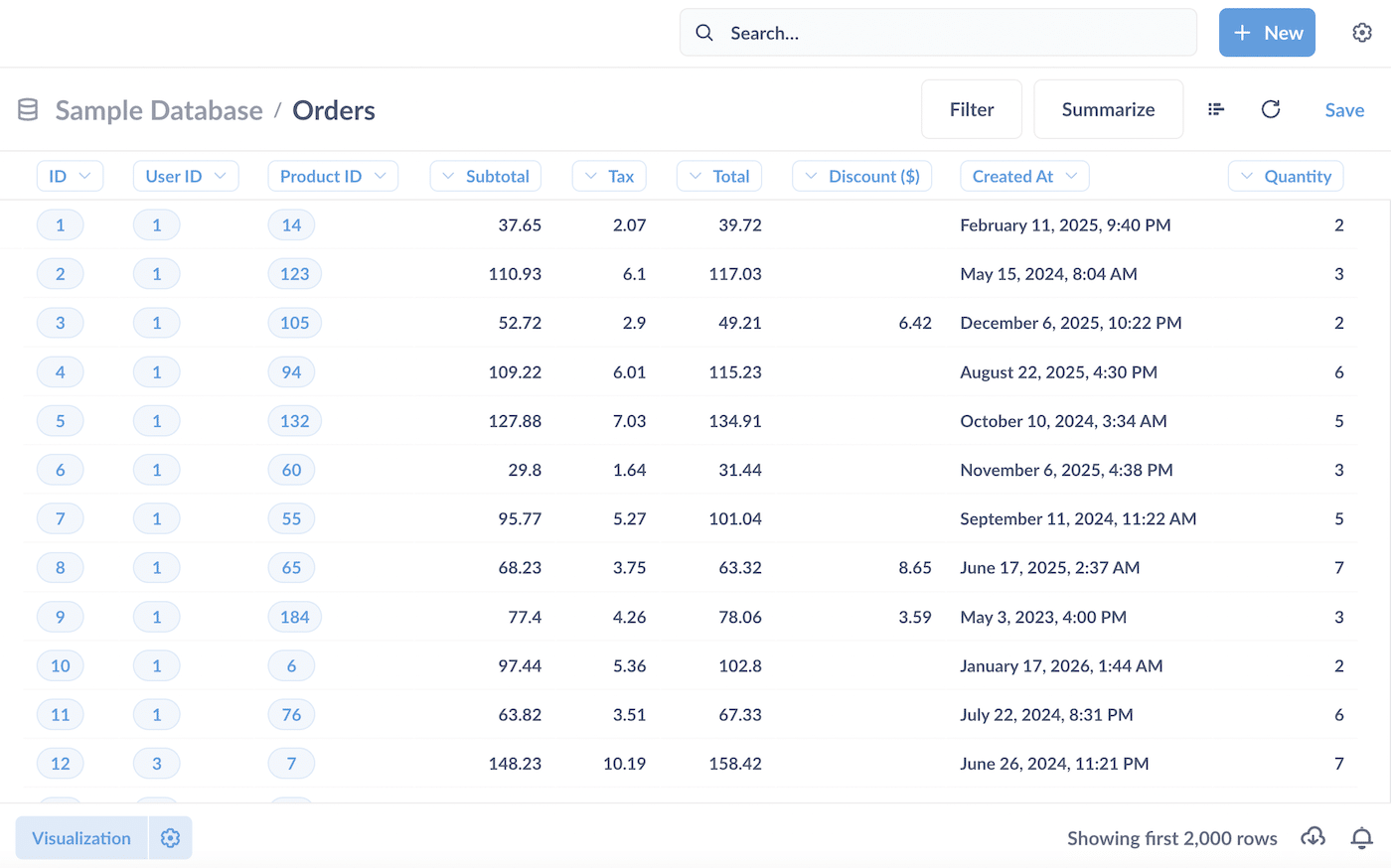Viewport: 1391px width, 868px height.
Task: Expand the Created At column header
Action: [x=1023, y=176]
